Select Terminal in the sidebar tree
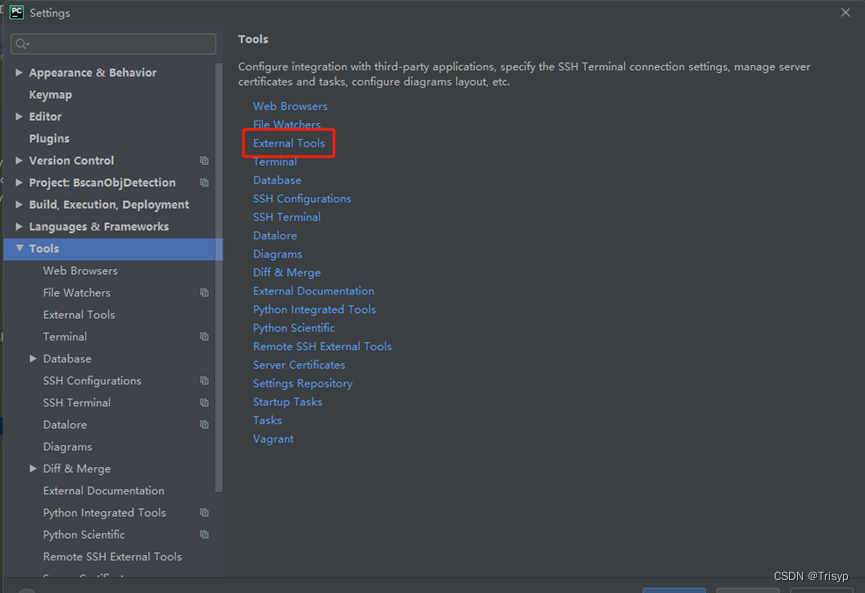The image size is (865, 593). (x=65, y=337)
